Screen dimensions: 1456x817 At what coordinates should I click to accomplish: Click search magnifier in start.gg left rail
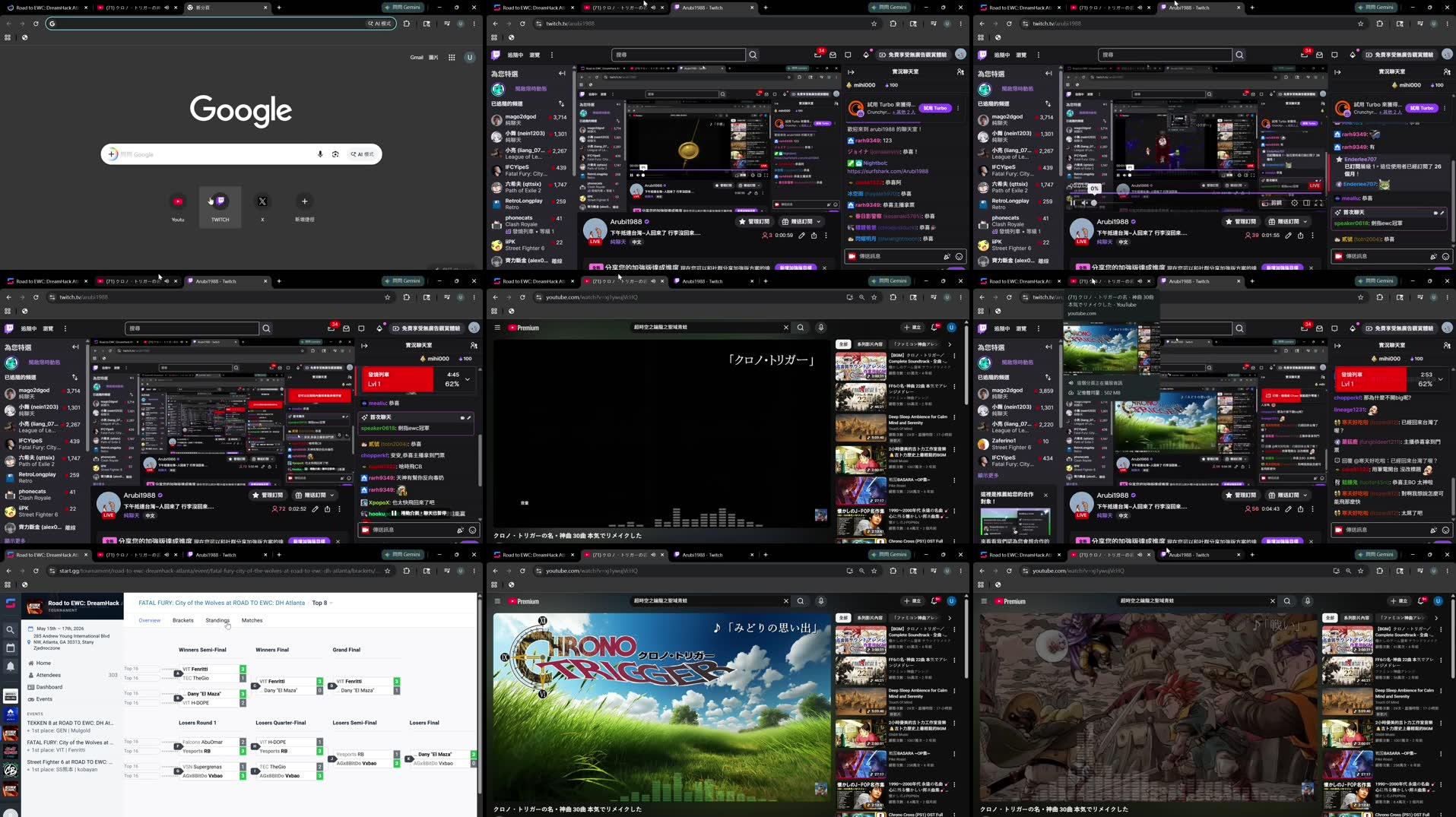coord(10,630)
